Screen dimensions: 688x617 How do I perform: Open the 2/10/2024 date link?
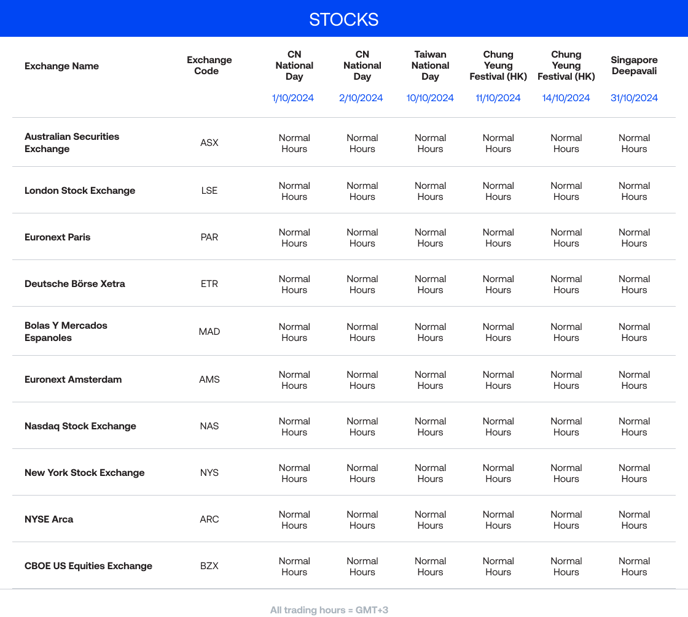click(x=361, y=98)
